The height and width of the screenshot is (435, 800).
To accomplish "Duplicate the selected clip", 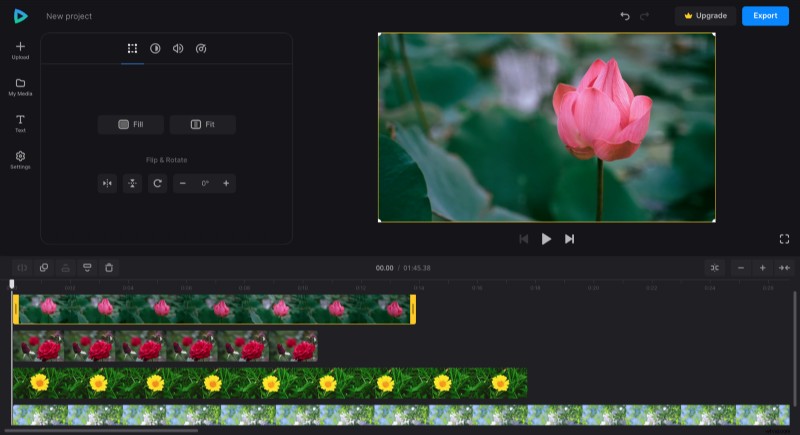I will point(44,268).
